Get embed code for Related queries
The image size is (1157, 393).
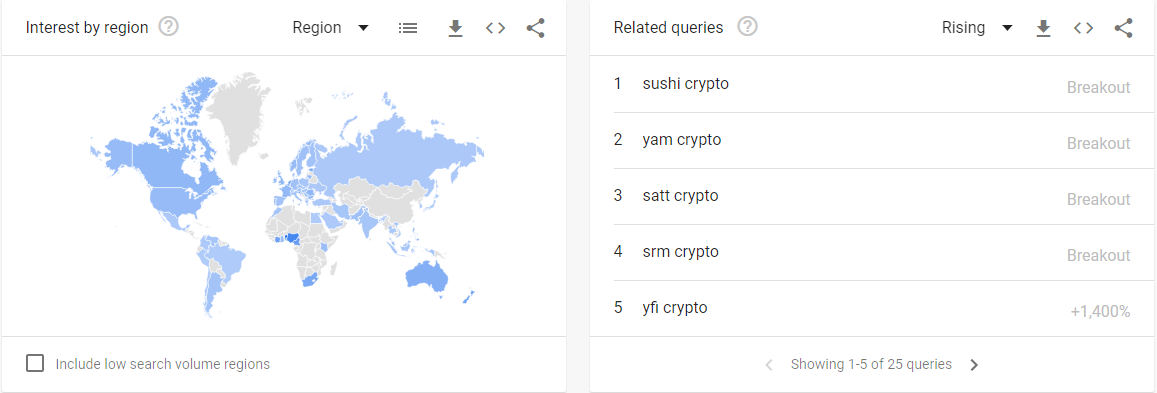(x=1082, y=28)
